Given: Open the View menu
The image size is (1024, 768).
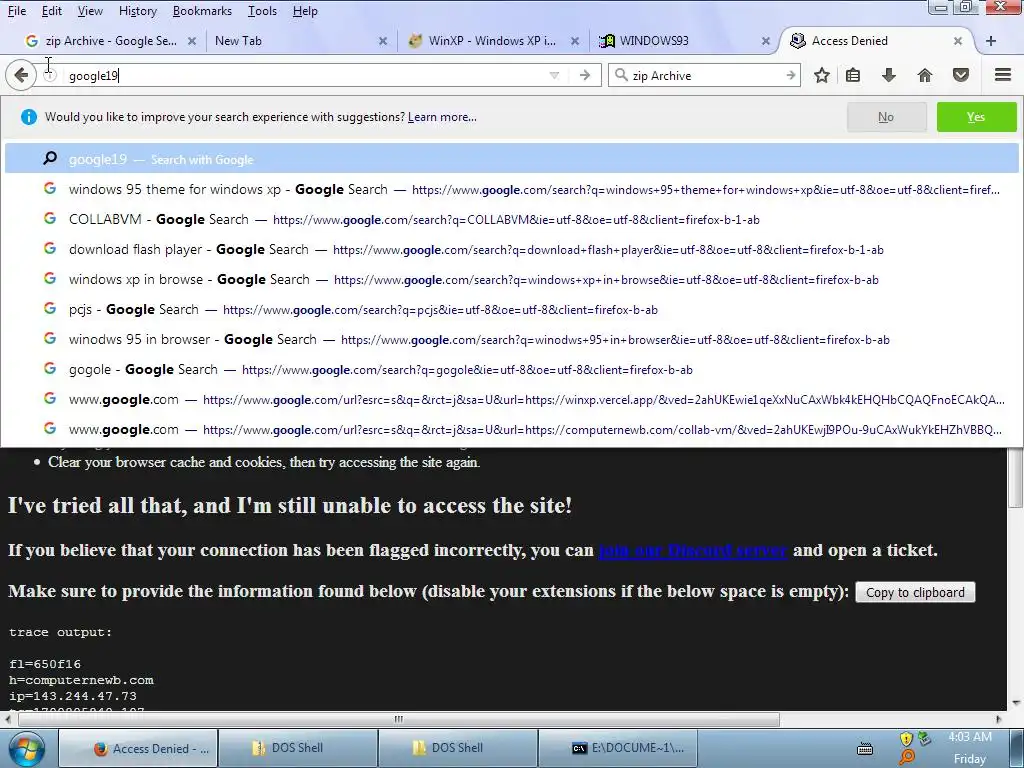Looking at the screenshot, I should click(90, 11).
